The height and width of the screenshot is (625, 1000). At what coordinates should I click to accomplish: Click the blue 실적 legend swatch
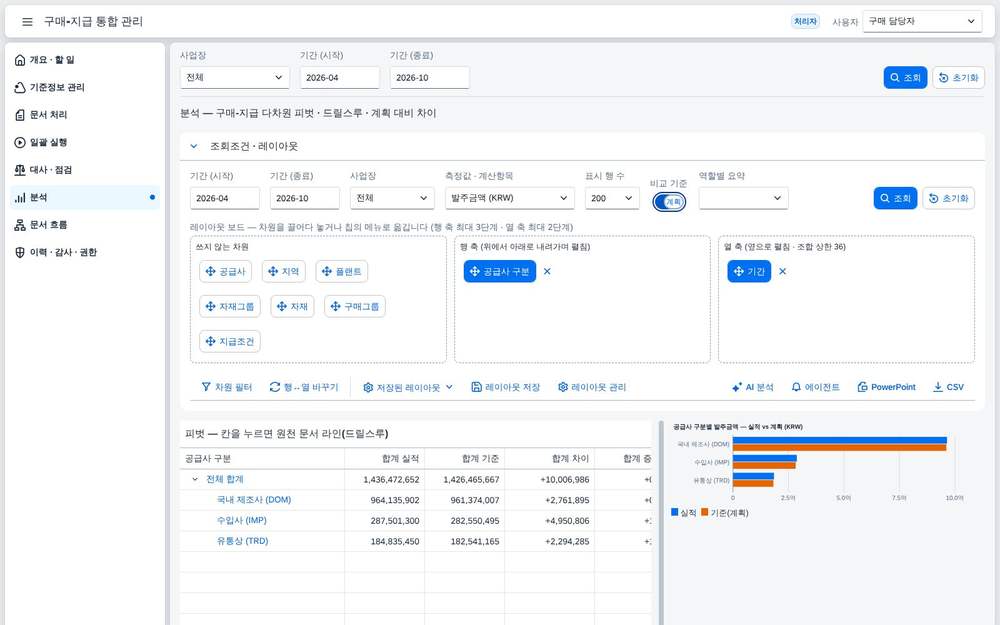coord(675,511)
